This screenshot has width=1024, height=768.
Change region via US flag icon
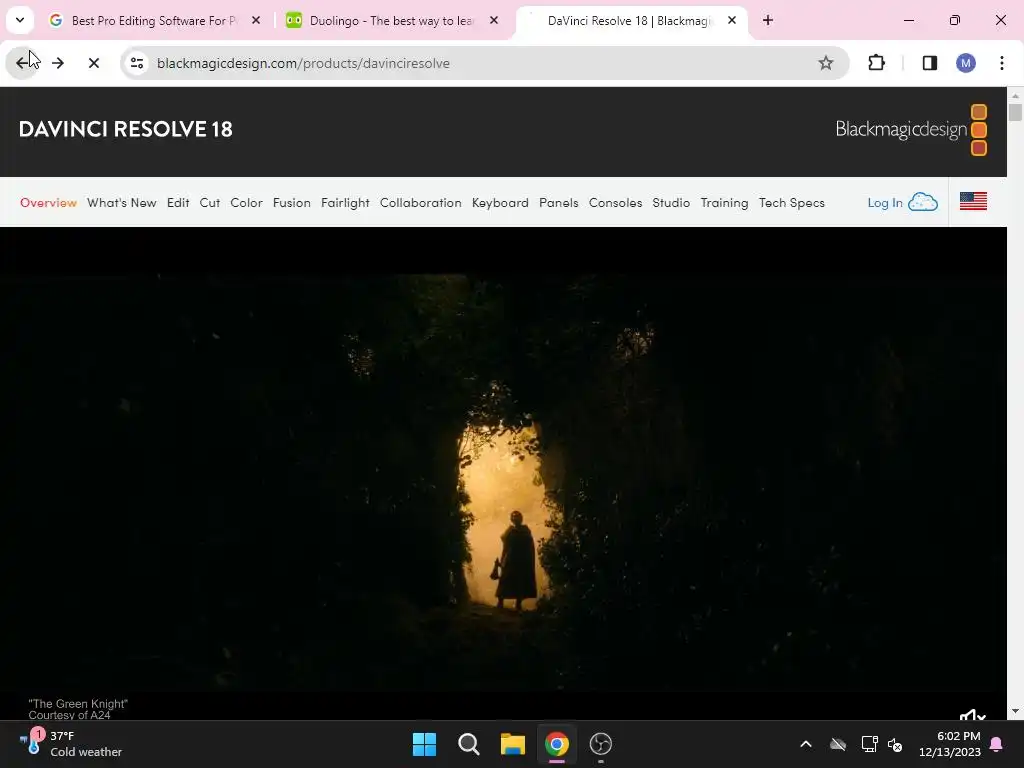point(973,201)
